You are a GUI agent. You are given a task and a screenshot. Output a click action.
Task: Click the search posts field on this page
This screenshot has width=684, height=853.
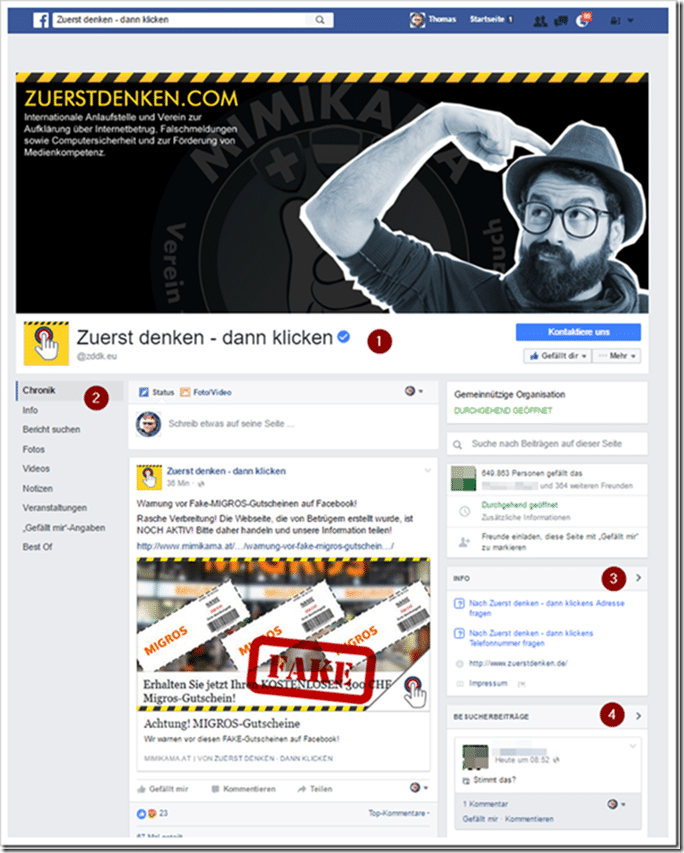point(547,444)
